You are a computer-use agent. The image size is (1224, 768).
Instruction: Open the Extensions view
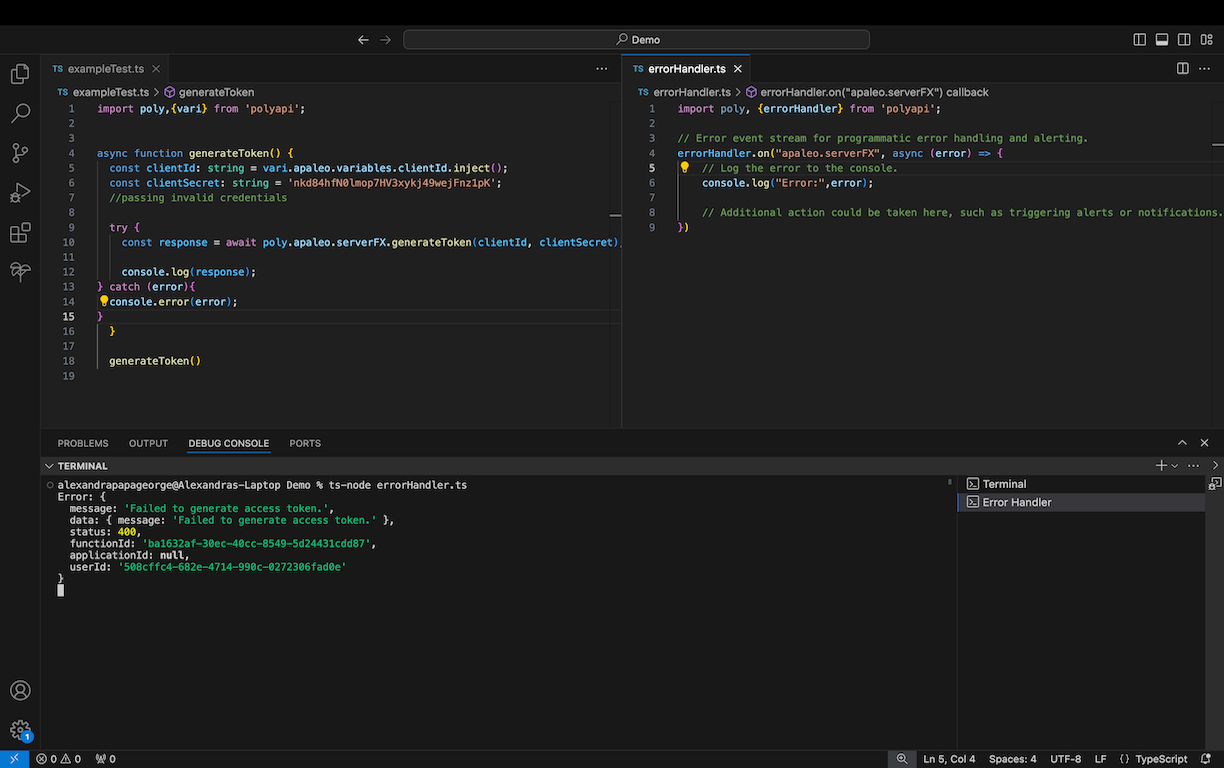[x=20, y=233]
